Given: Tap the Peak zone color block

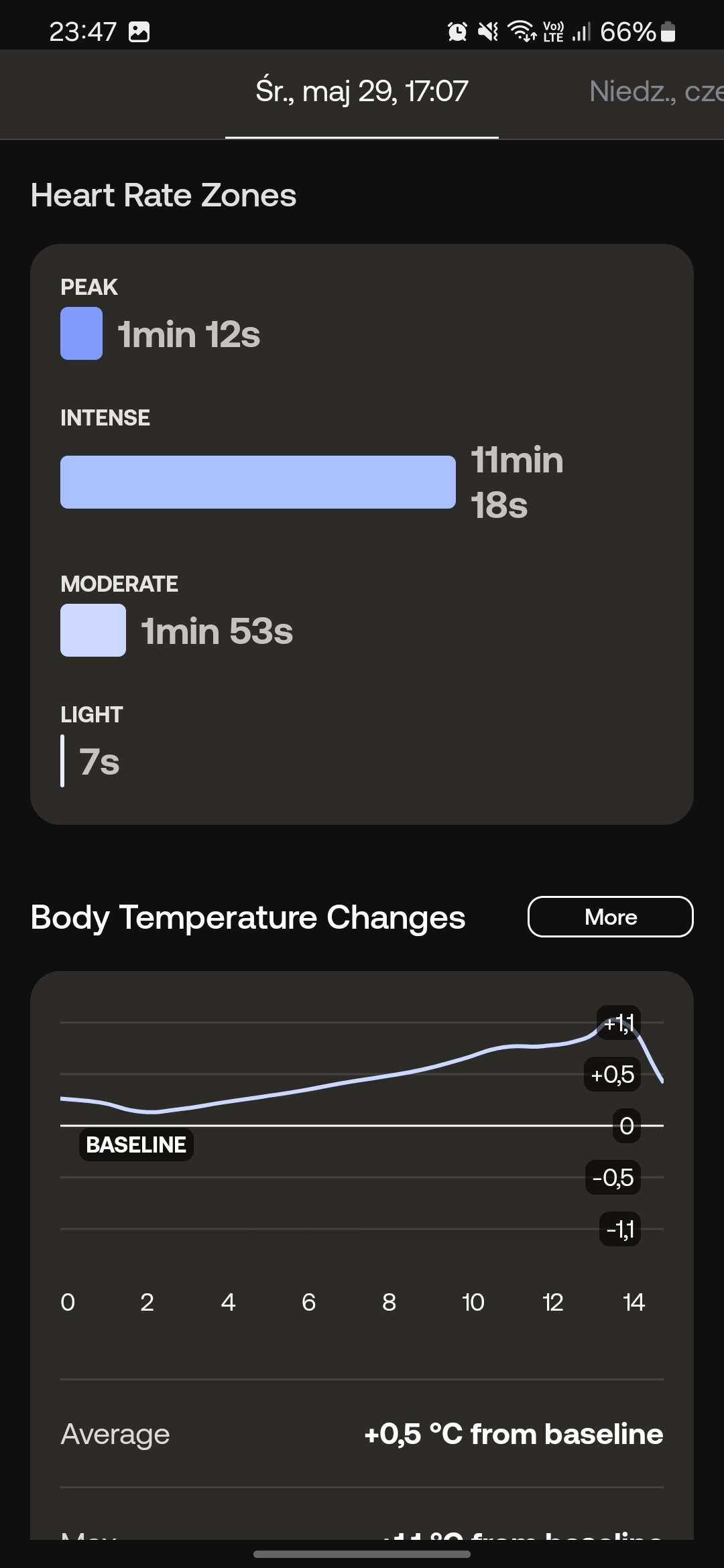Looking at the screenshot, I should 81,333.
